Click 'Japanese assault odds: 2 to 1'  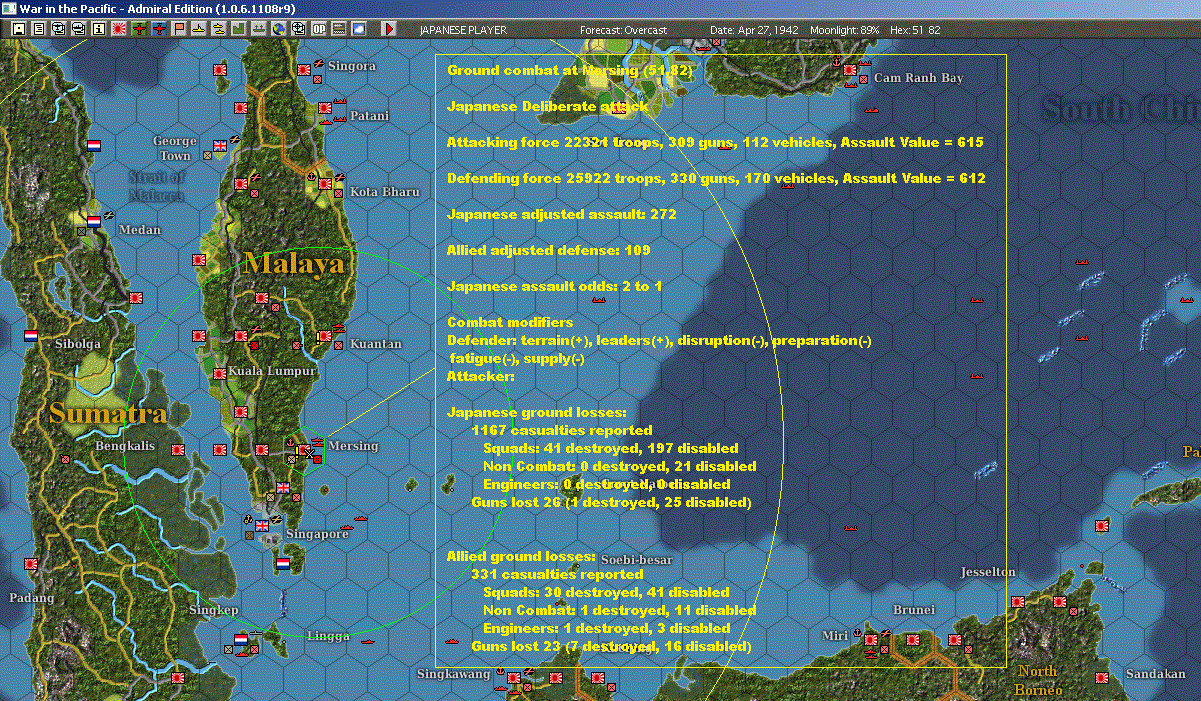coord(554,287)
